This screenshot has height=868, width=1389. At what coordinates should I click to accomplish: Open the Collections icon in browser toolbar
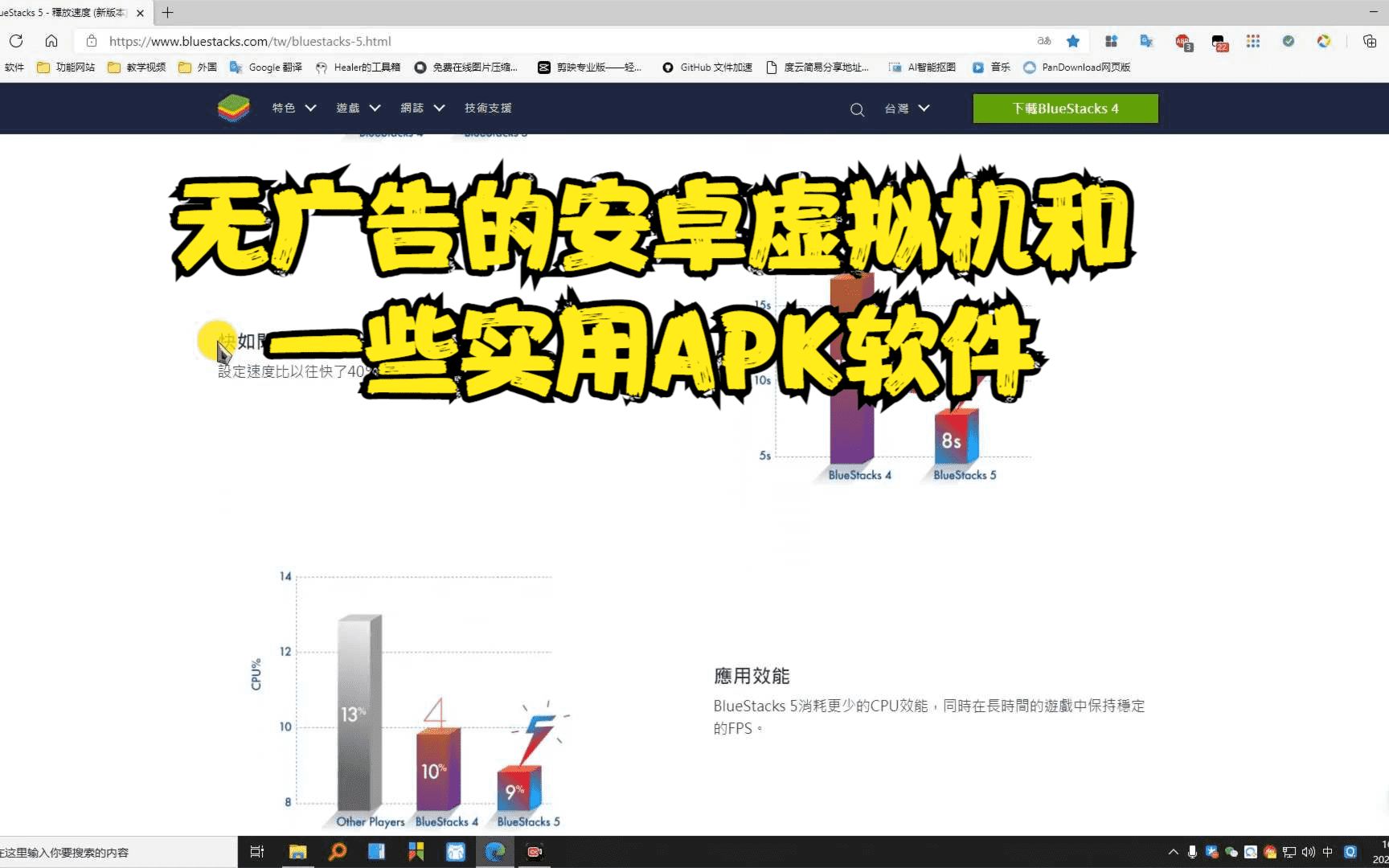point(1370,41)
